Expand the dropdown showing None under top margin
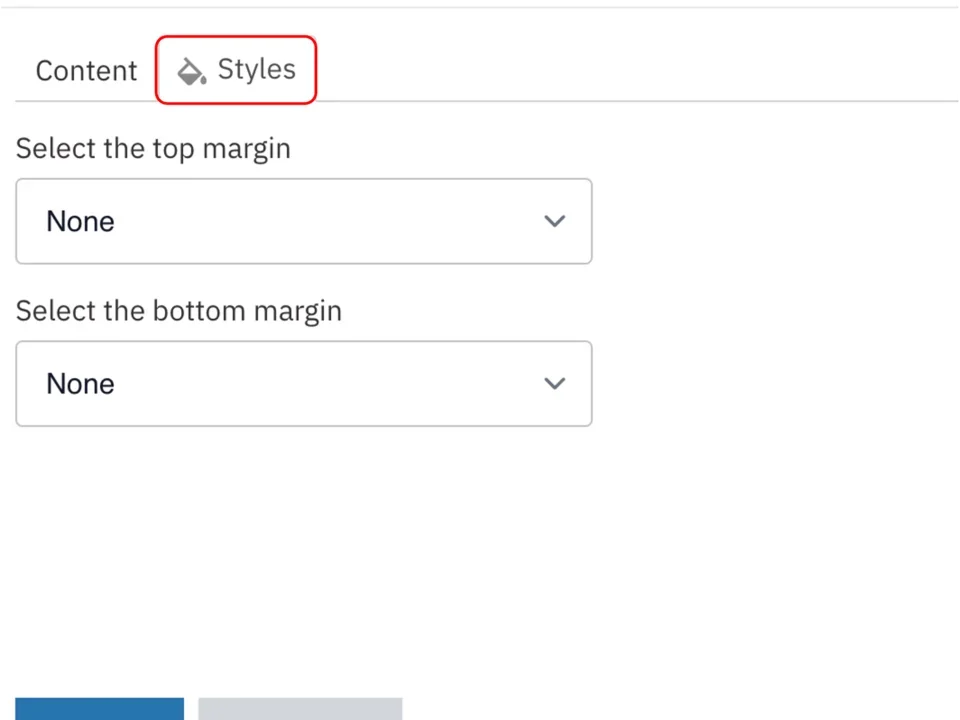This screenshot has width=960, height=720. (304, 221)
